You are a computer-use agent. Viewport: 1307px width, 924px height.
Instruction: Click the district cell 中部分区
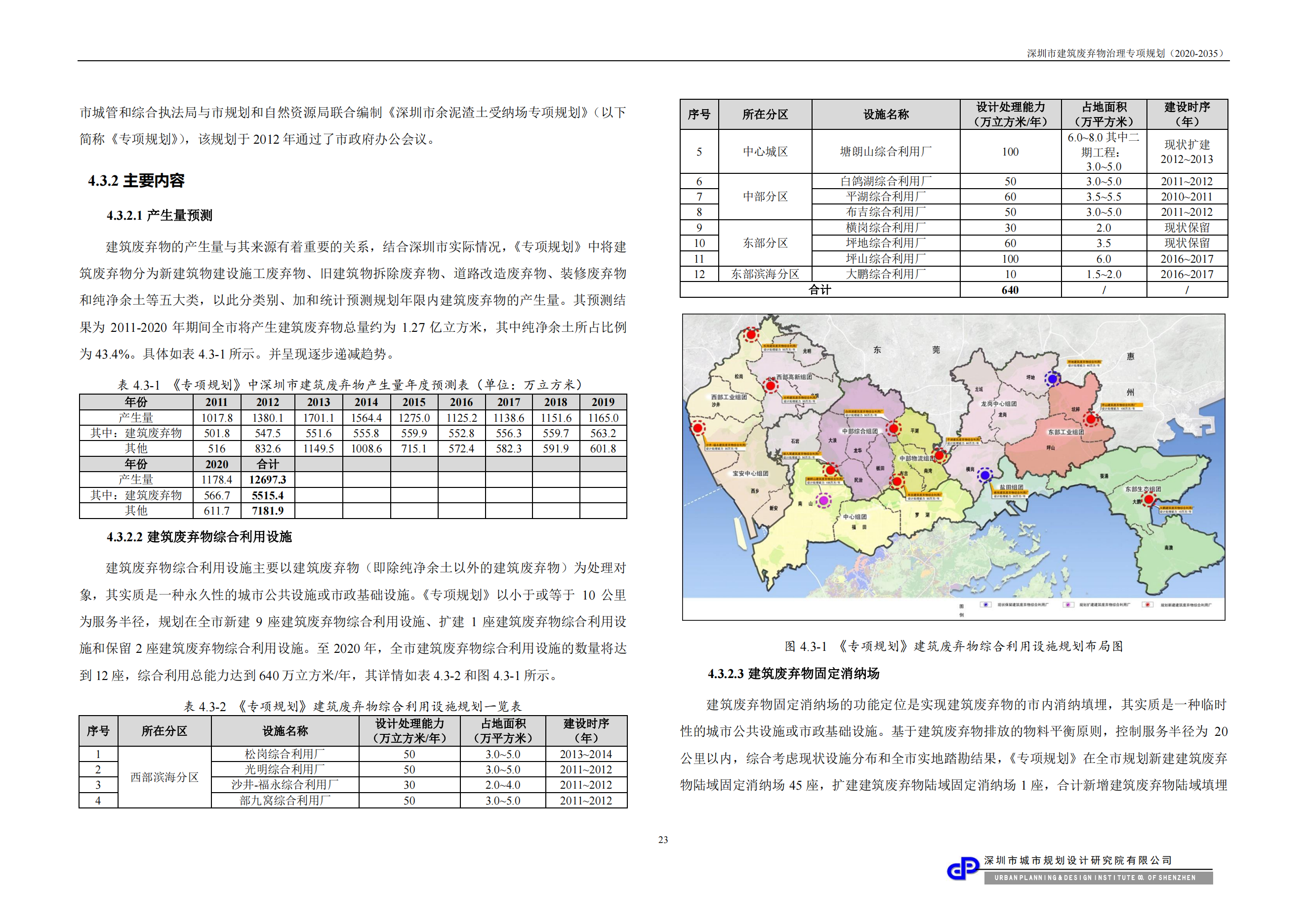(766, 196)
